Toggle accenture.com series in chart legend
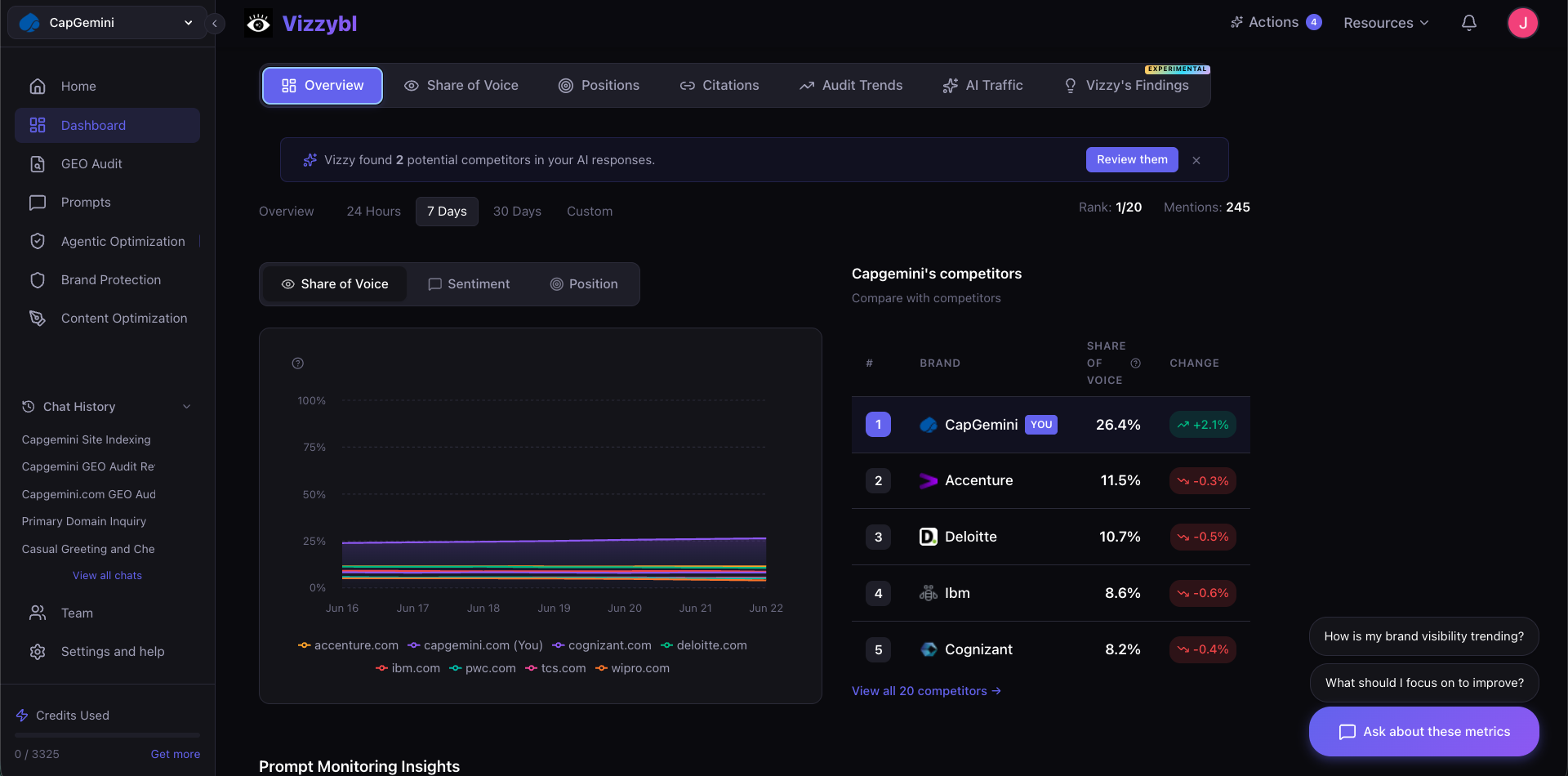Image resolution: width=1568 pixels, height=776 pixels. tap(349, 645)
